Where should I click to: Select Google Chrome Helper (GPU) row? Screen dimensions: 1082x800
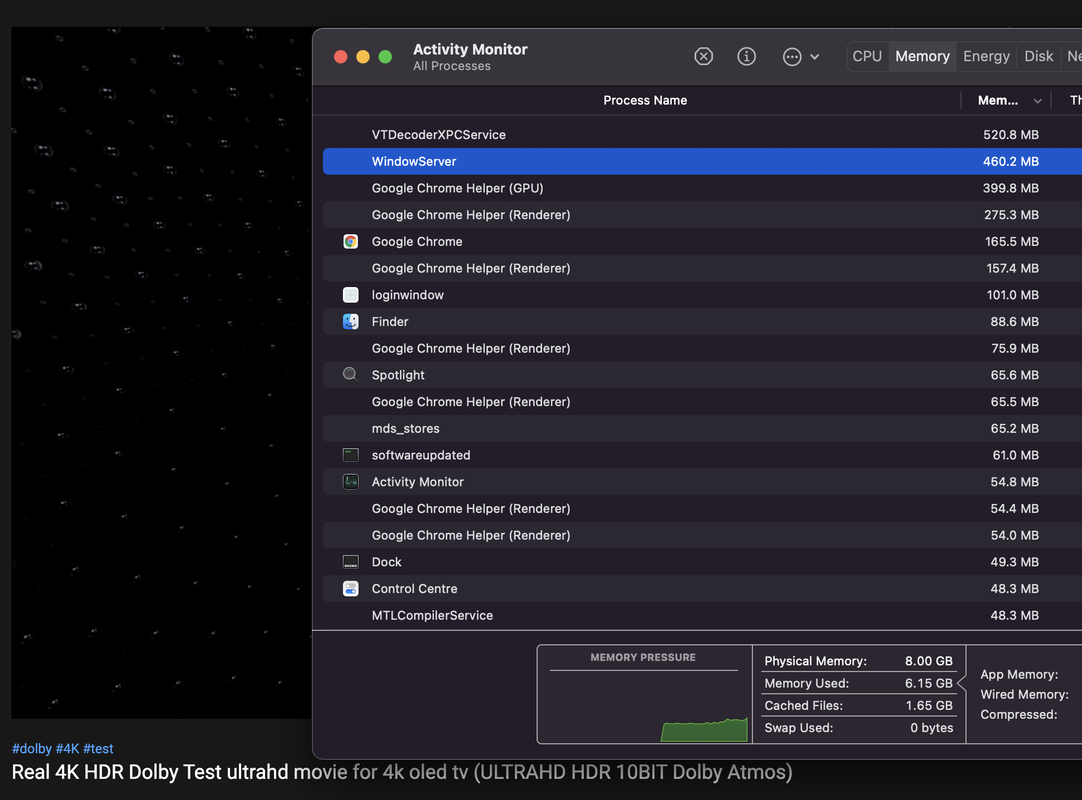click(702, 188)
